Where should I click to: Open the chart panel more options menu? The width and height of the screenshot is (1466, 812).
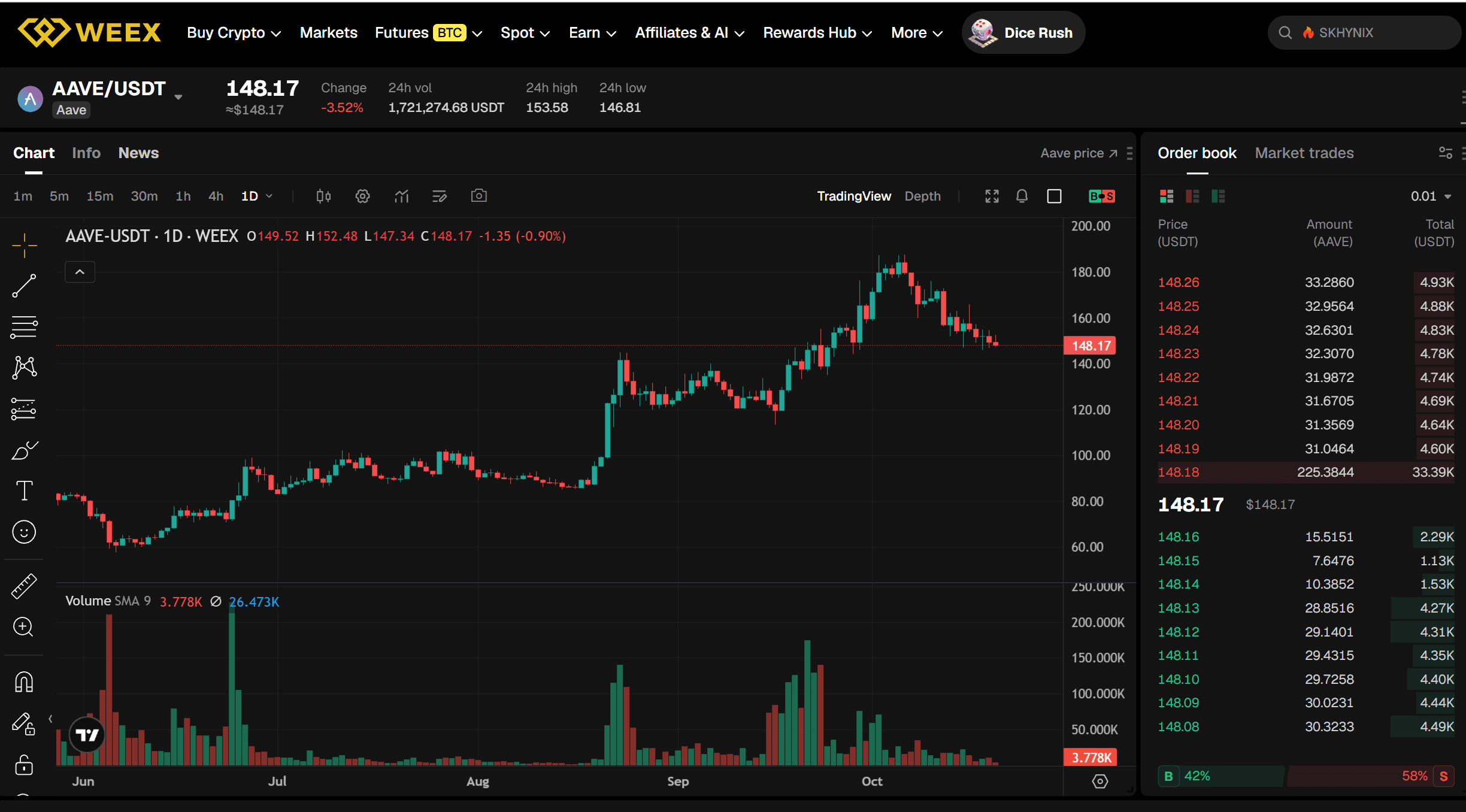1129,153
